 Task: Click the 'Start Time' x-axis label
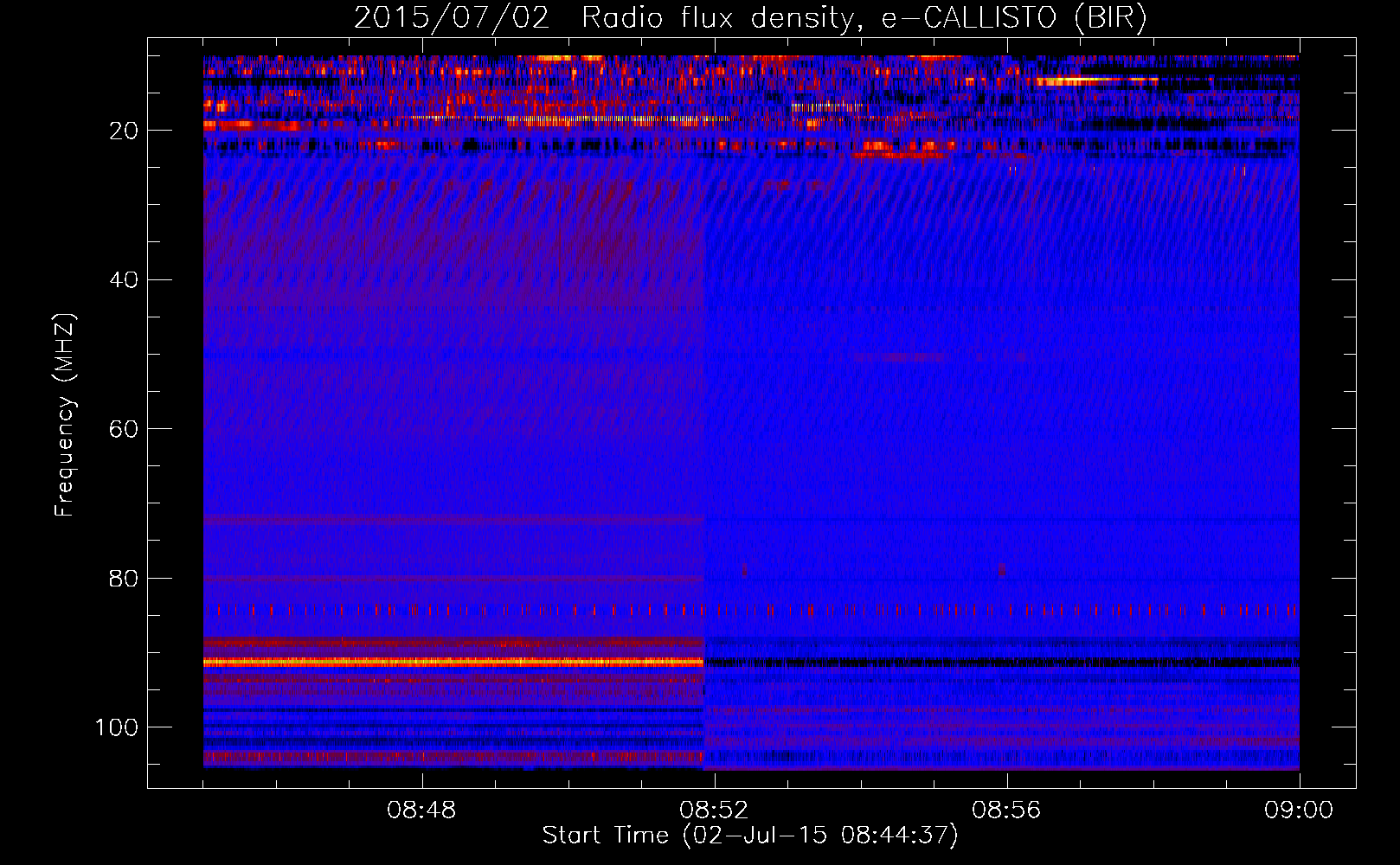(x=750, y=836)
